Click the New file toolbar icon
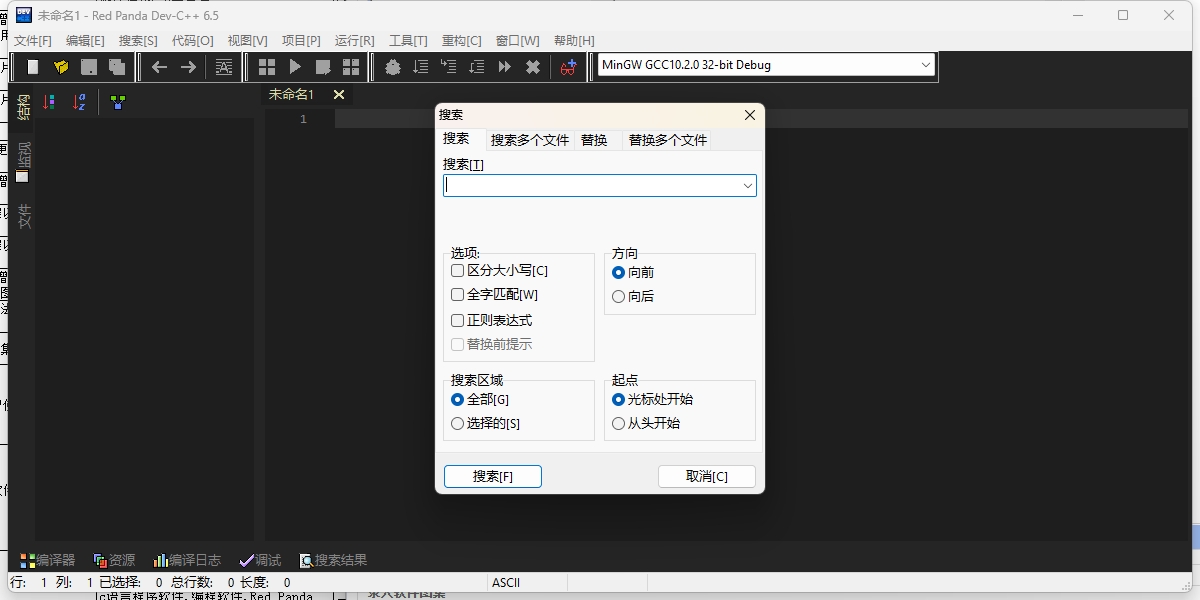 33,67
